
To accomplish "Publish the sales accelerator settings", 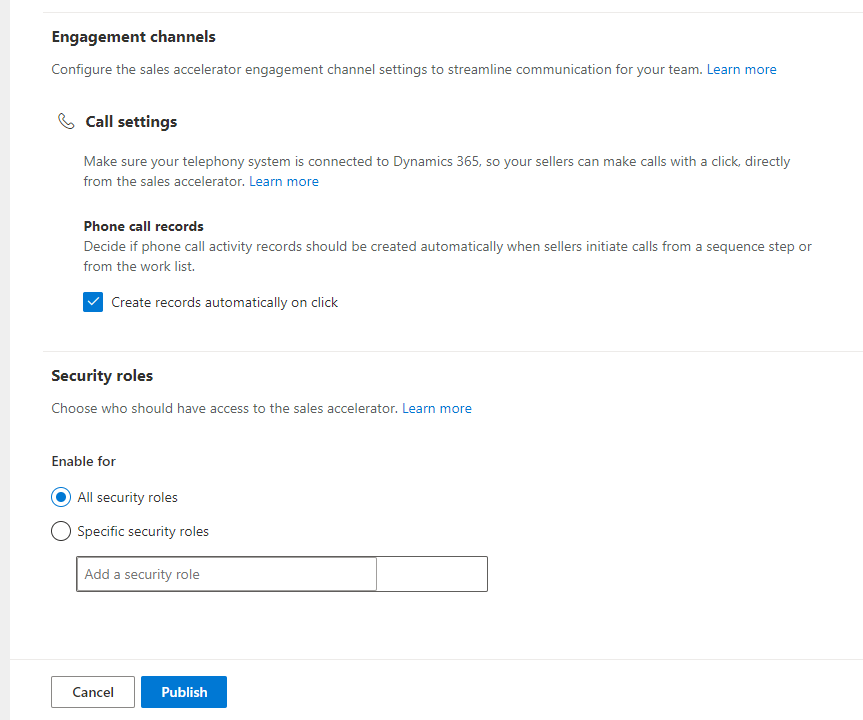I will click(184, 692).
